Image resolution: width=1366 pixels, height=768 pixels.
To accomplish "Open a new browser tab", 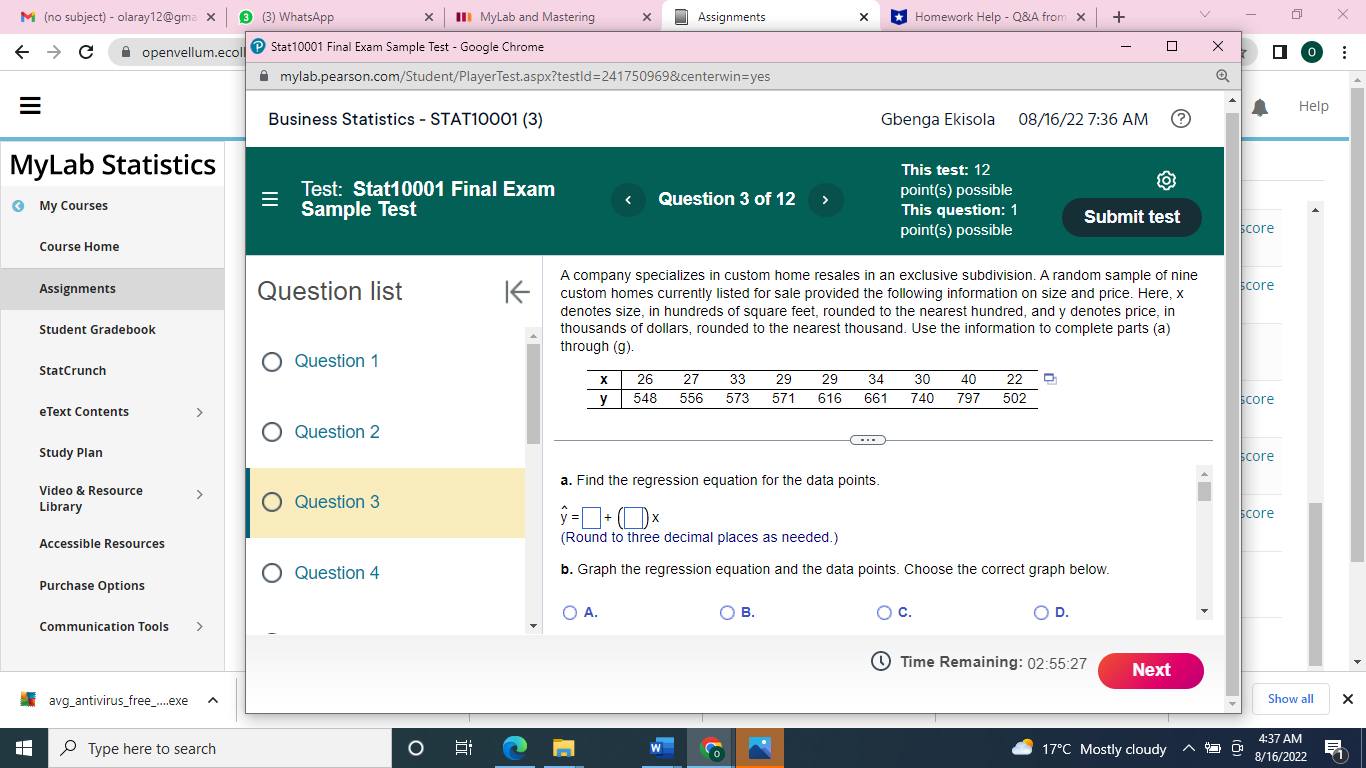I will coord(1119,17).
